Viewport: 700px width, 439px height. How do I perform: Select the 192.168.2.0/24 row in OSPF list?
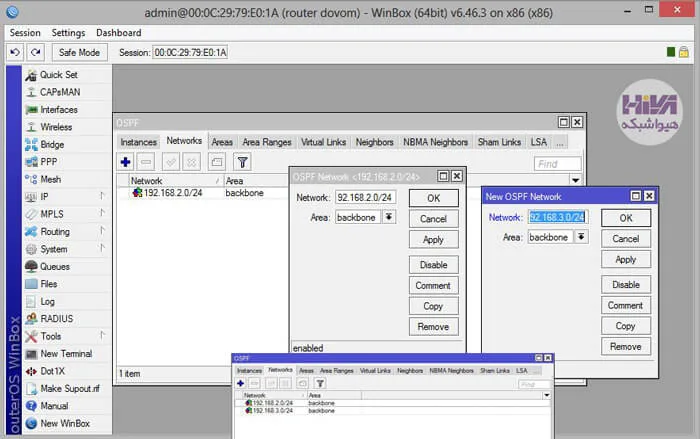(201, 193)
